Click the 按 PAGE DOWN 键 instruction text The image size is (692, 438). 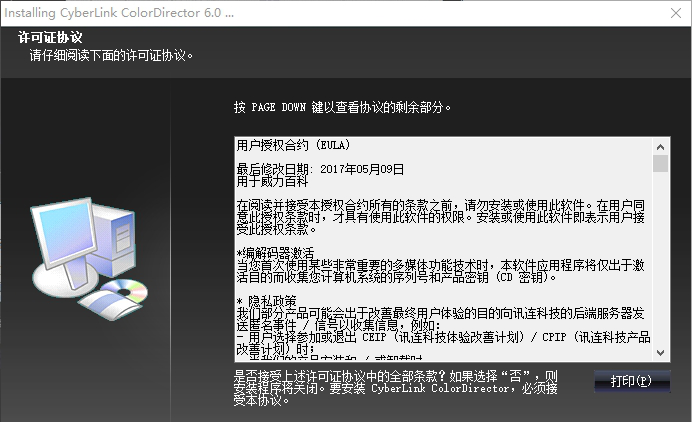point(342,107)
